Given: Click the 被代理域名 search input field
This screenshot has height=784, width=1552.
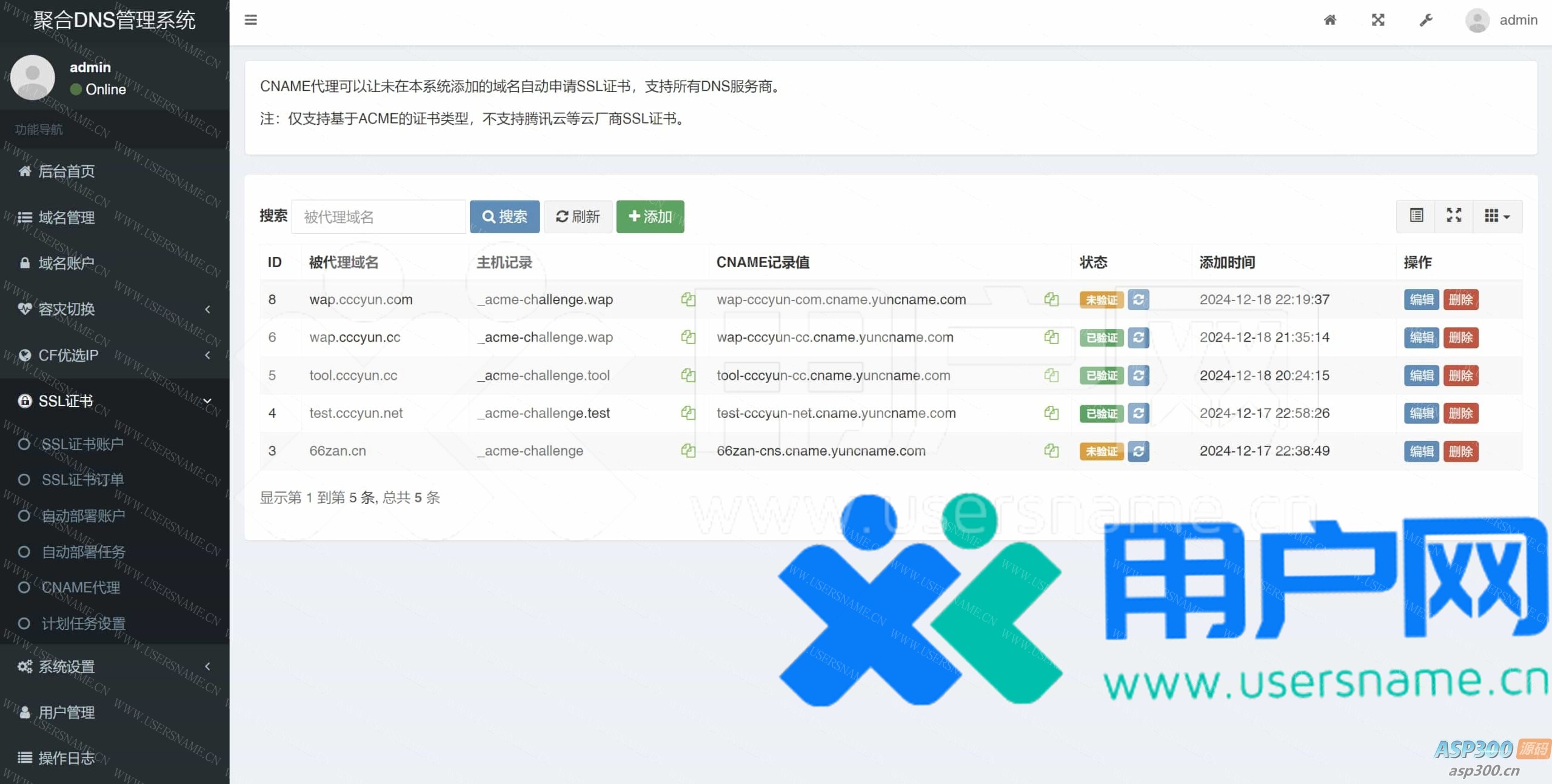Looking at the screenshot, I should point(378,217).
